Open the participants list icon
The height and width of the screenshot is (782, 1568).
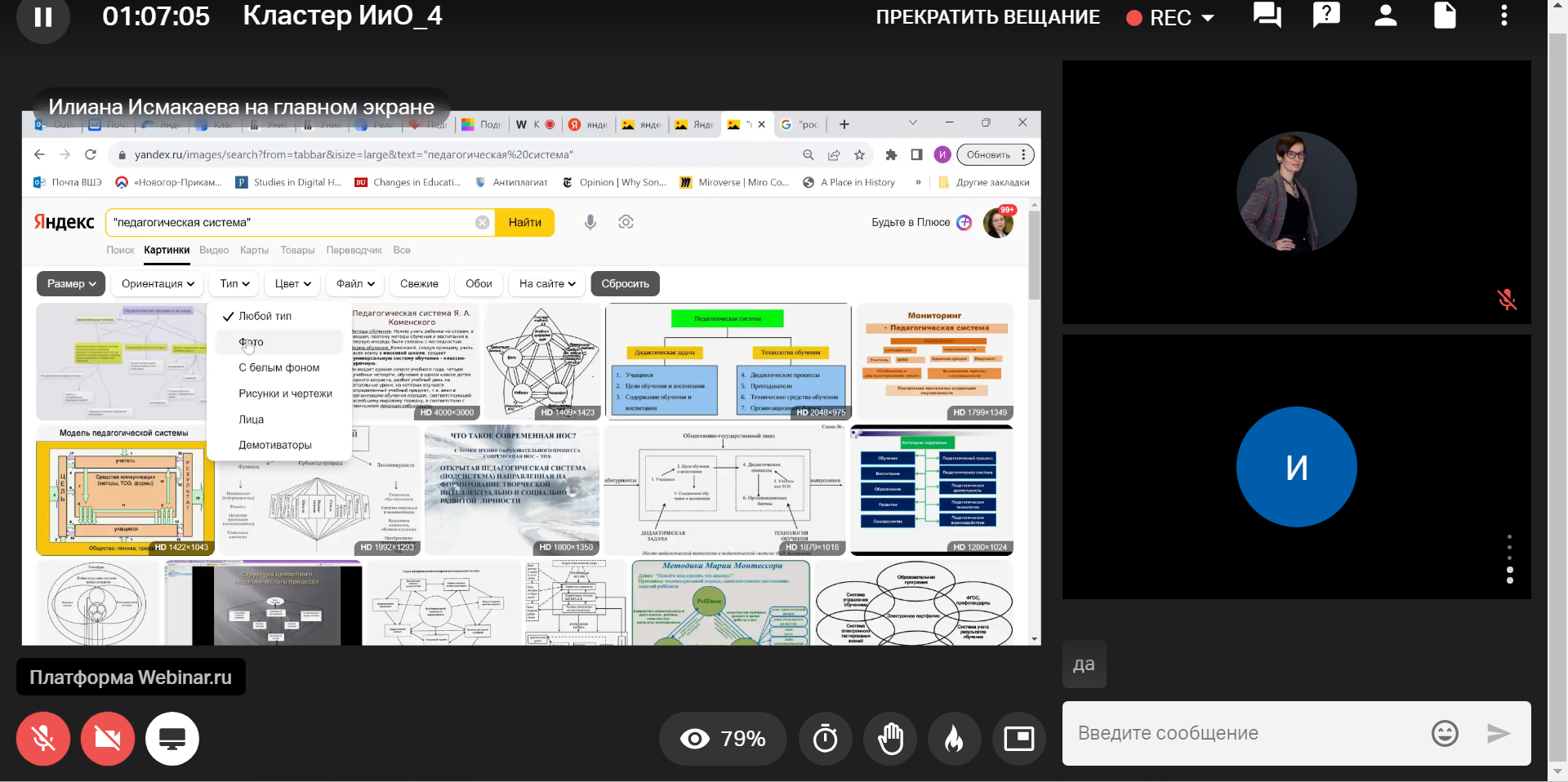[1385, 16]
